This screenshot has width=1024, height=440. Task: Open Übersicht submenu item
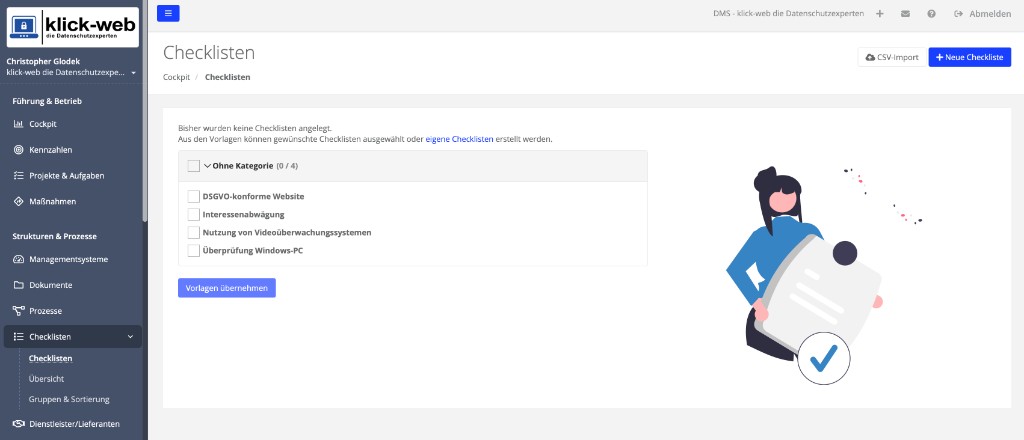pos(46,379)
